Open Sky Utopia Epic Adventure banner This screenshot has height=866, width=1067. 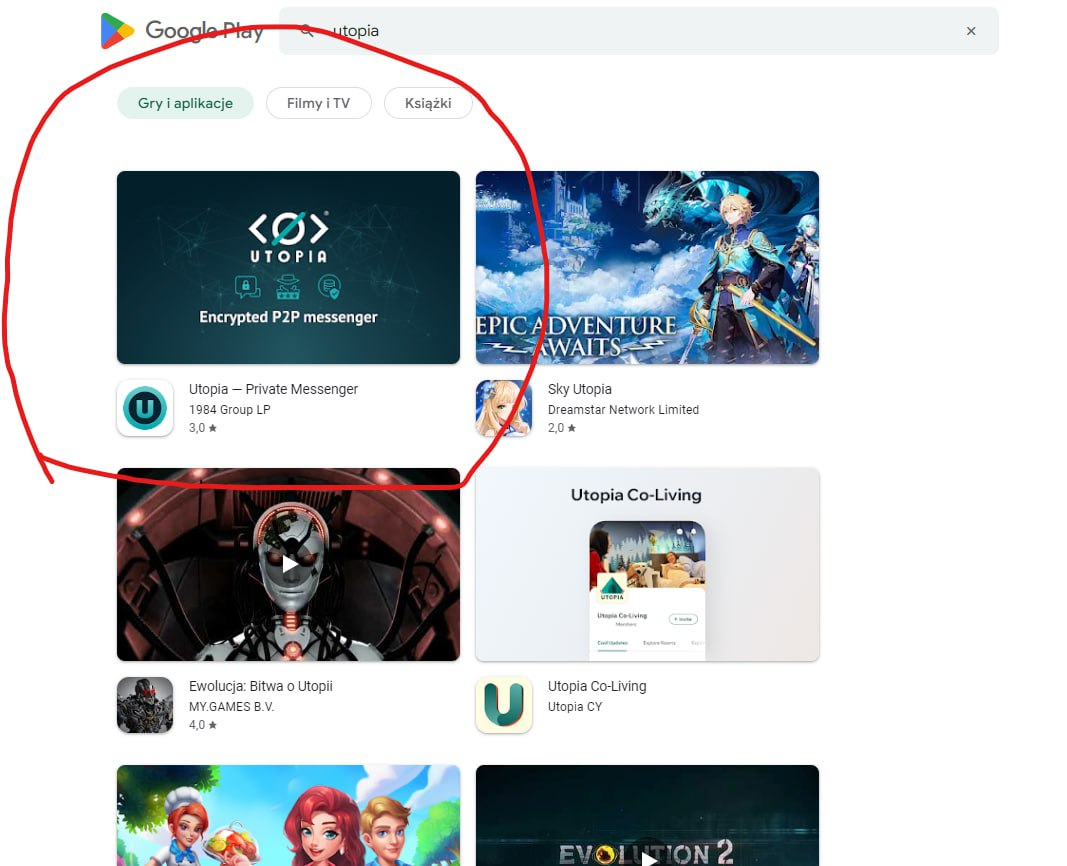(x=647, y=267)
